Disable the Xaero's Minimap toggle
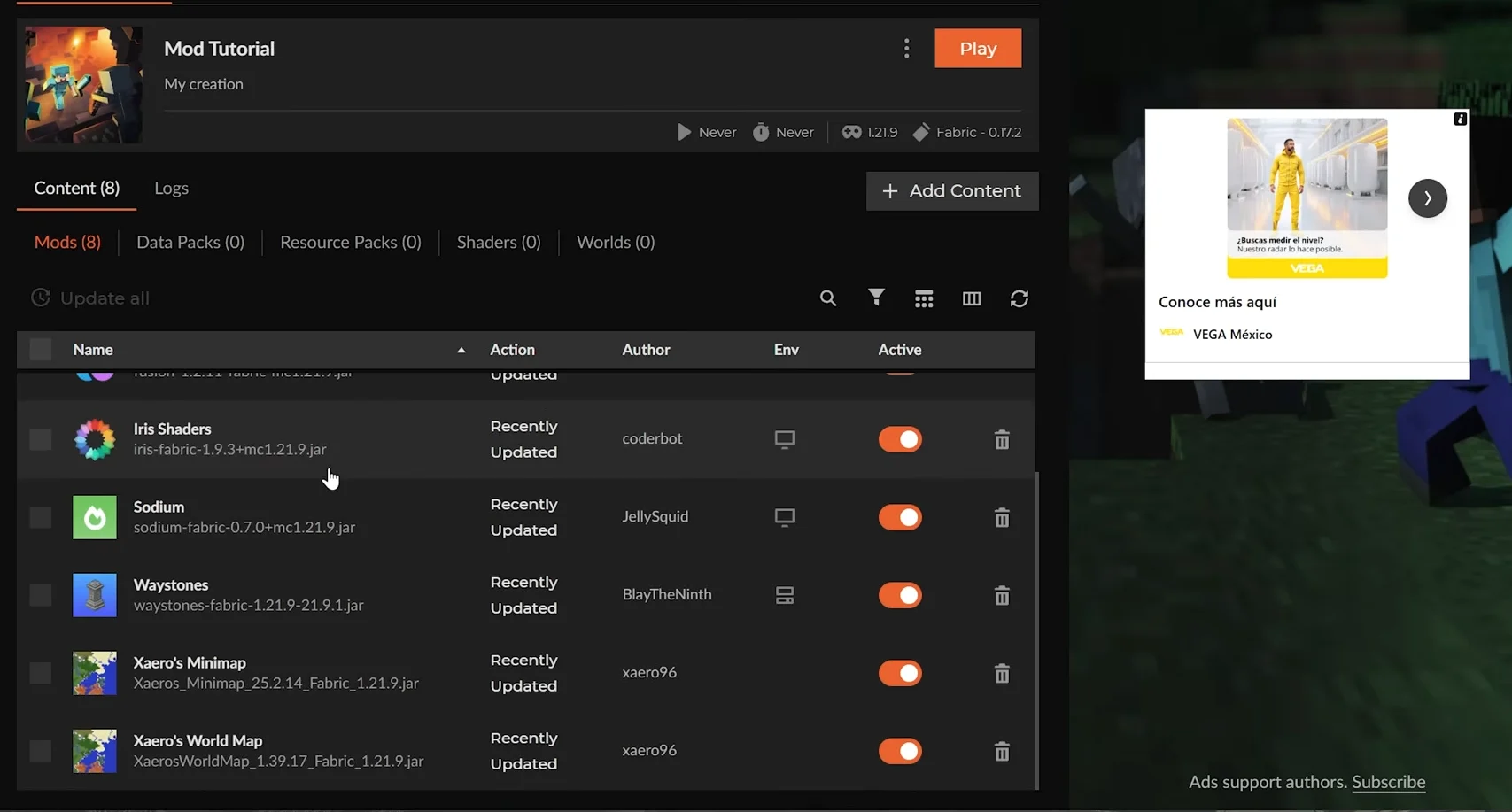 tap(900, 673)
